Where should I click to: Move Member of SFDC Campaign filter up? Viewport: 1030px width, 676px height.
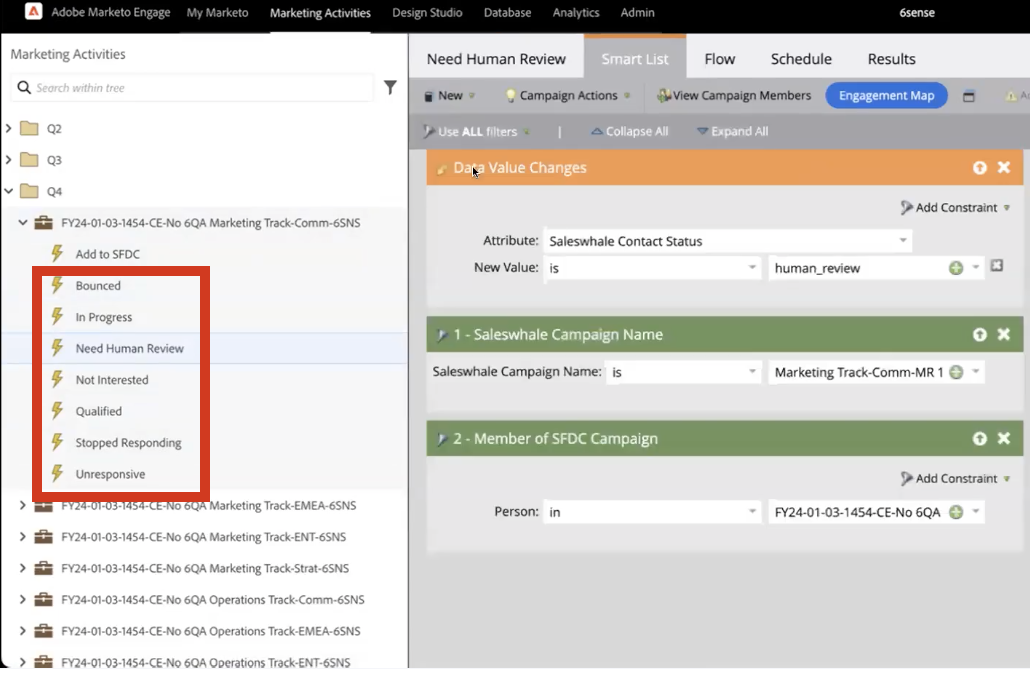point(979,438)
